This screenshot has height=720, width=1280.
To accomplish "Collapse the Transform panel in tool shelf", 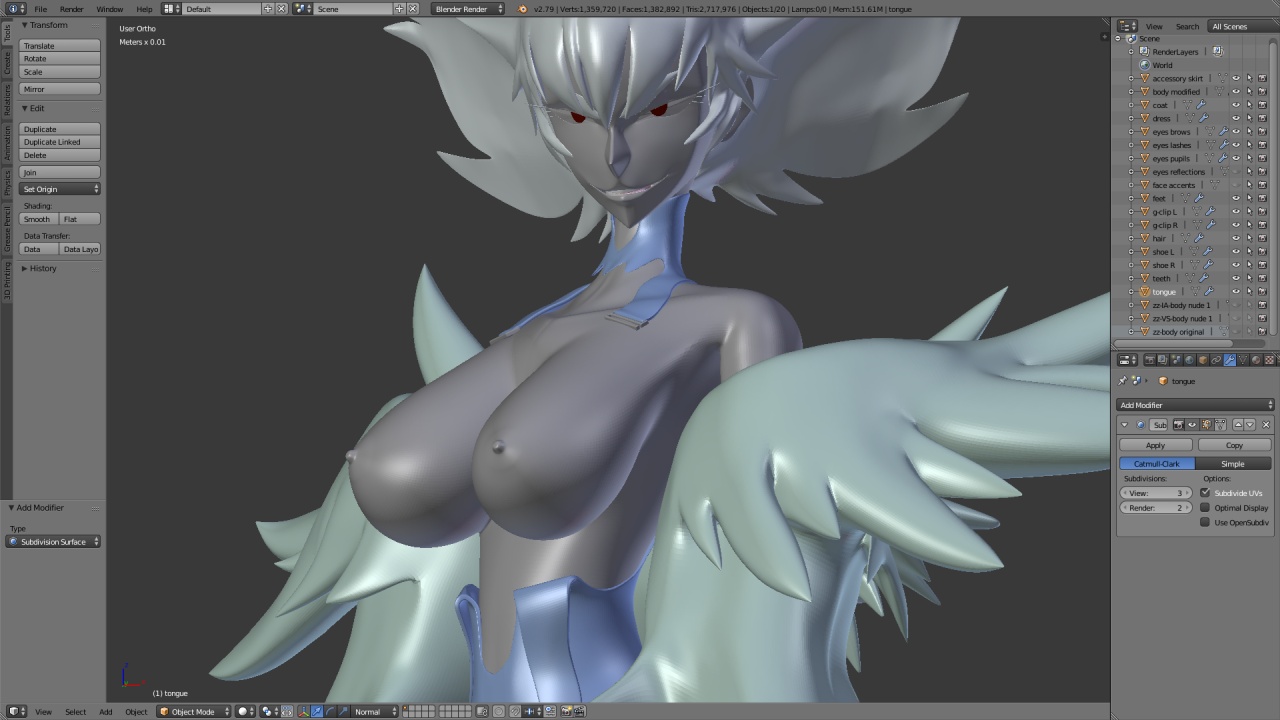I will point(26,25).
